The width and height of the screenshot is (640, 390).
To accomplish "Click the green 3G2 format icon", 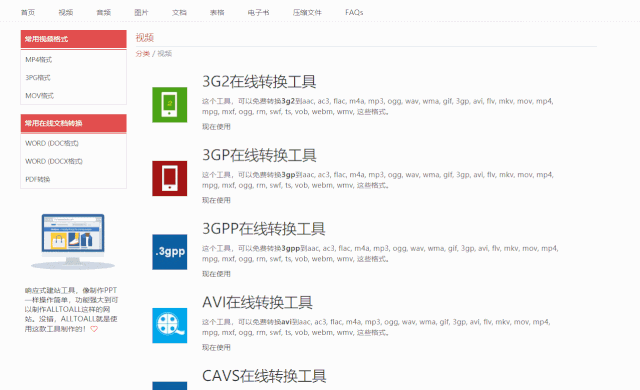I will [170, 105].
